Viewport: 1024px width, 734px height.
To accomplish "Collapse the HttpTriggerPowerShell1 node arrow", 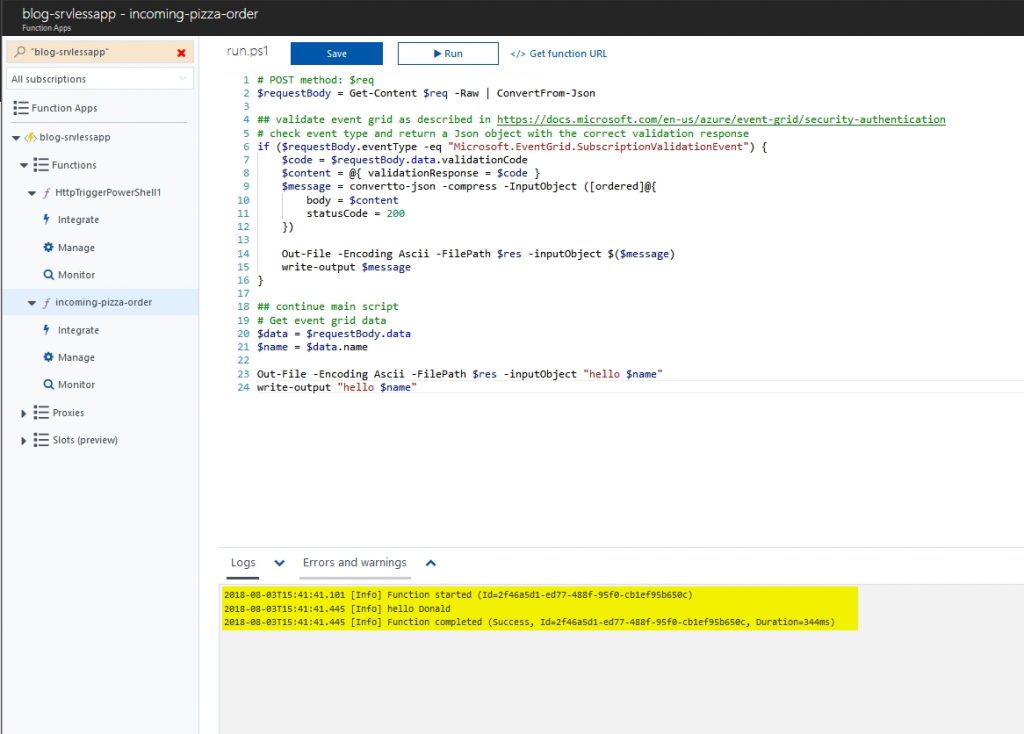I will (32, 193).
